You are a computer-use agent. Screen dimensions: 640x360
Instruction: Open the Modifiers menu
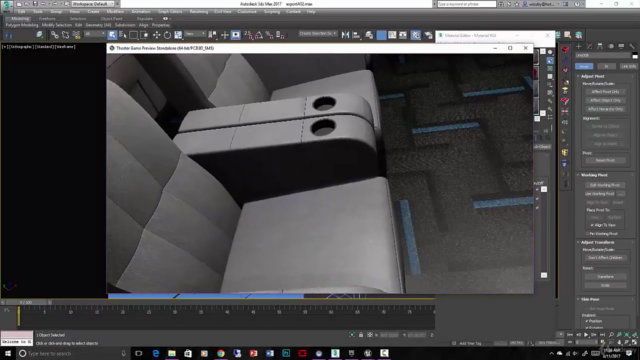(x=115, y=12)
